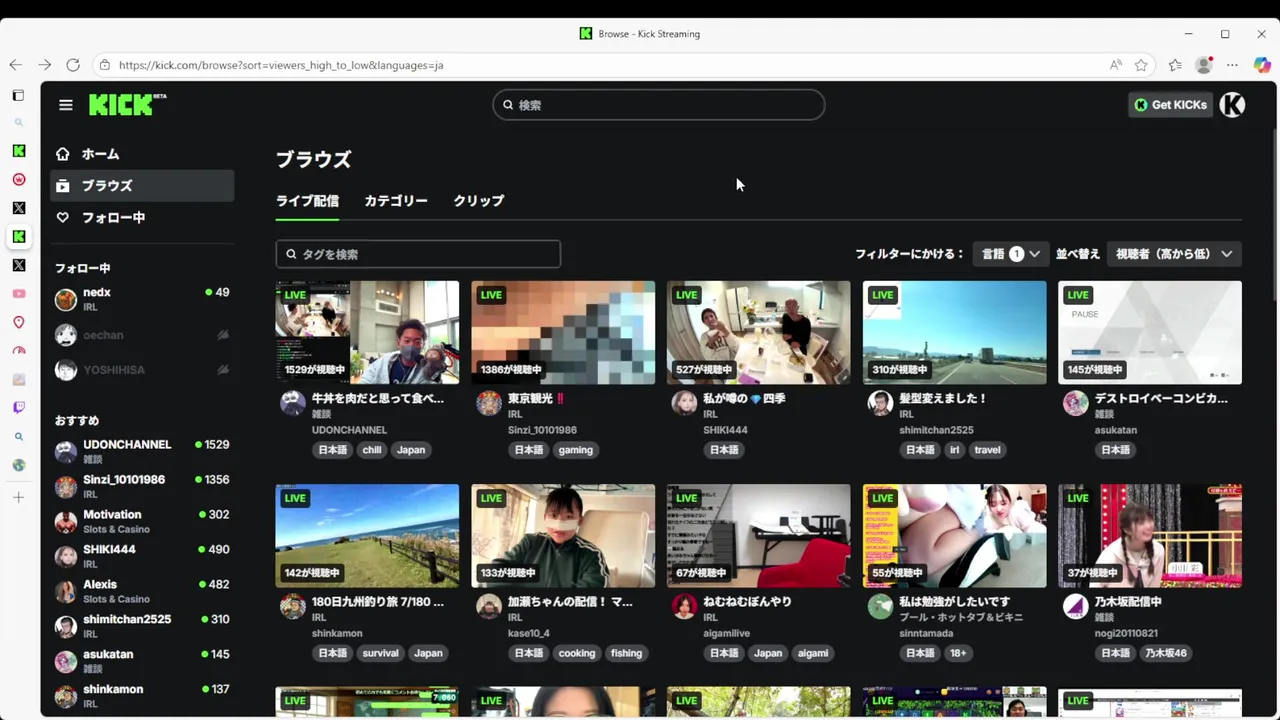Select ブラウズ in the sidebar
Image resolution: width=1280 pixels, height=720 pixels.
(x=142, y=186)
